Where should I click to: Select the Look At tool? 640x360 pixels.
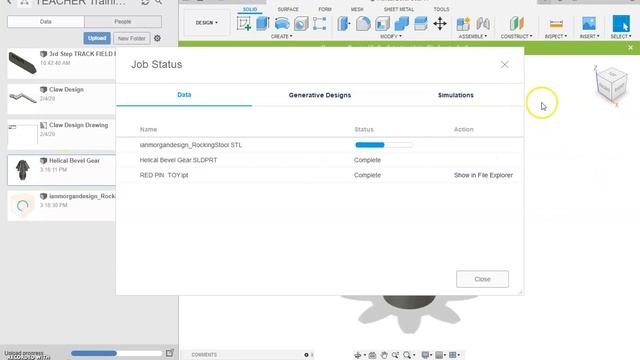[372, 355]
